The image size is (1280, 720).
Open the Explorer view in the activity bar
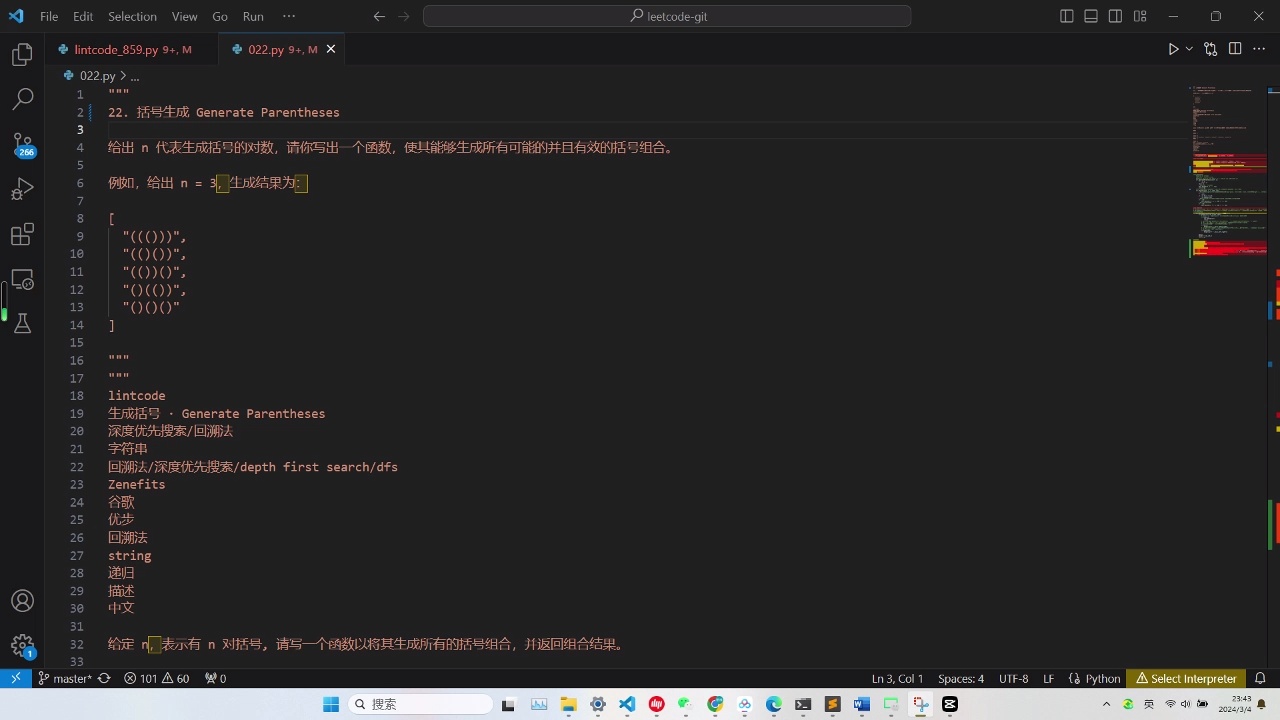coord(22,54)
